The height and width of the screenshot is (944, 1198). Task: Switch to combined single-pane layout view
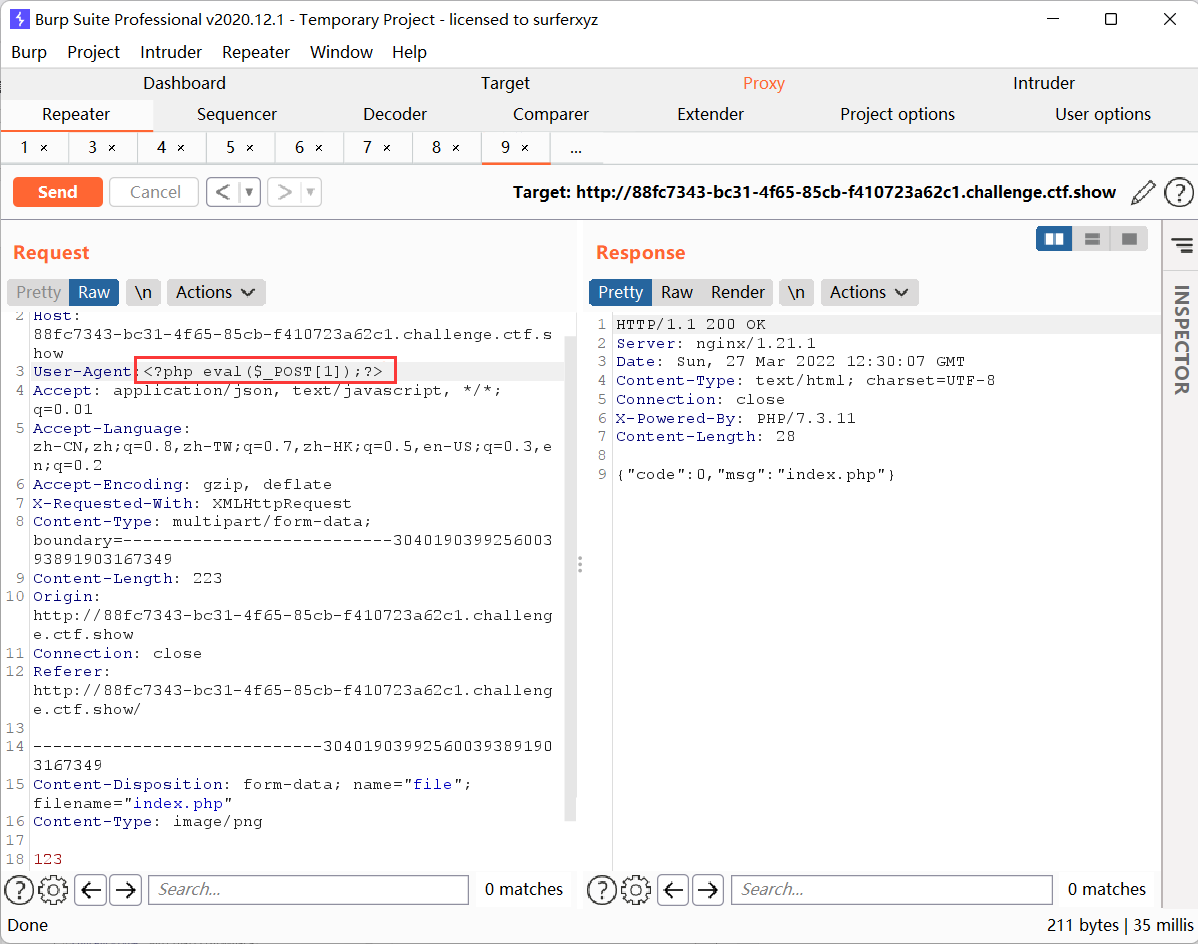tap(1129, 239)
